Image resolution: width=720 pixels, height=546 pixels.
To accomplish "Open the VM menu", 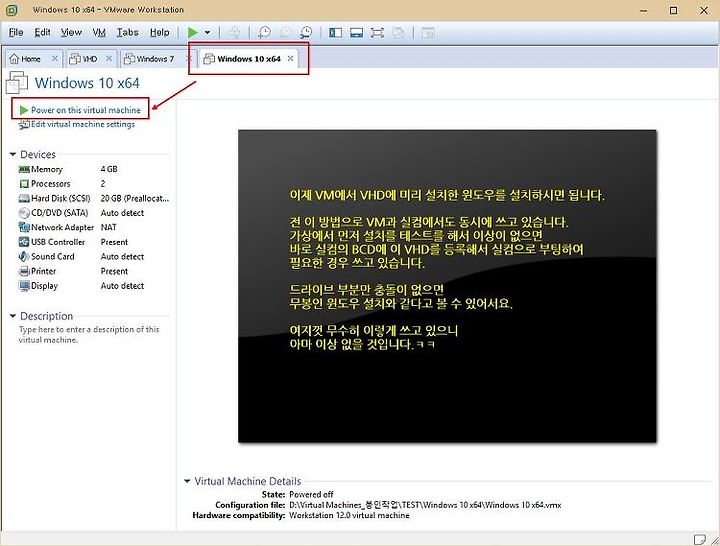I will pyautogui.click(x=99, y=32).
